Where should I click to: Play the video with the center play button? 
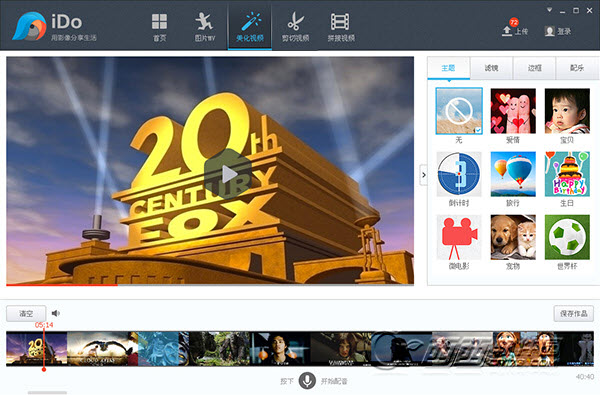coord(228,174)
